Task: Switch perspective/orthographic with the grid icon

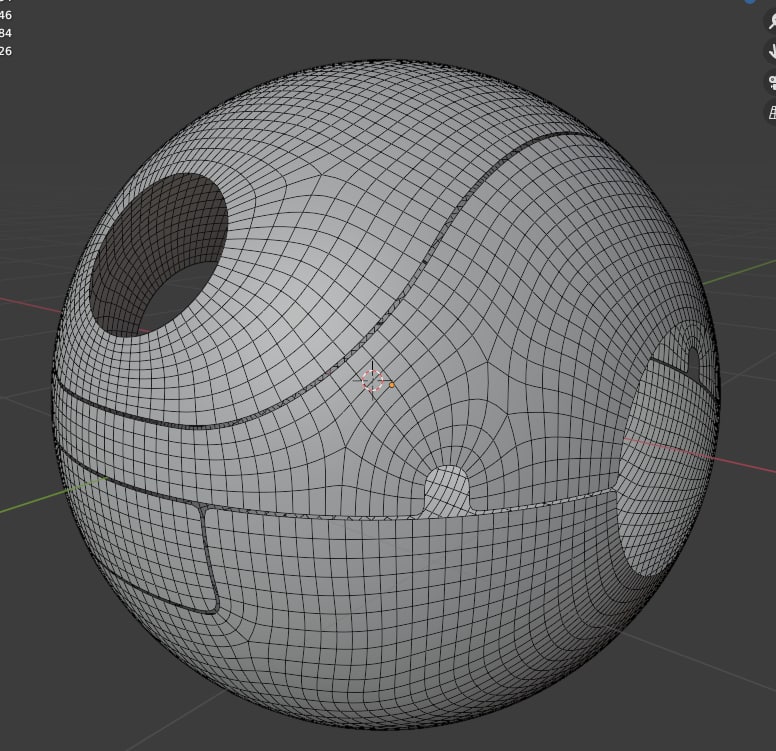Action: pyautogui.click(x=772, y=112)
